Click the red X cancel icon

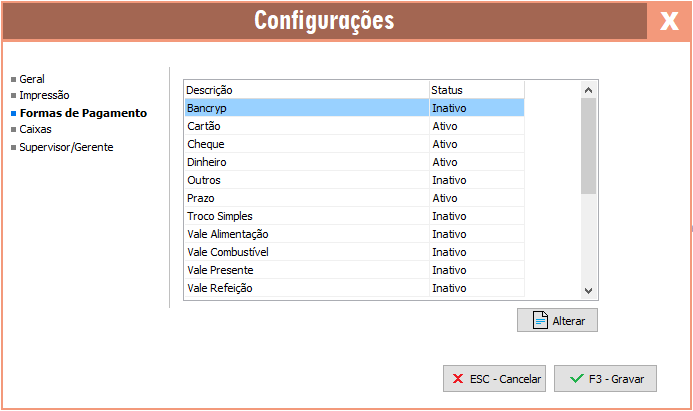click(458, 379)
